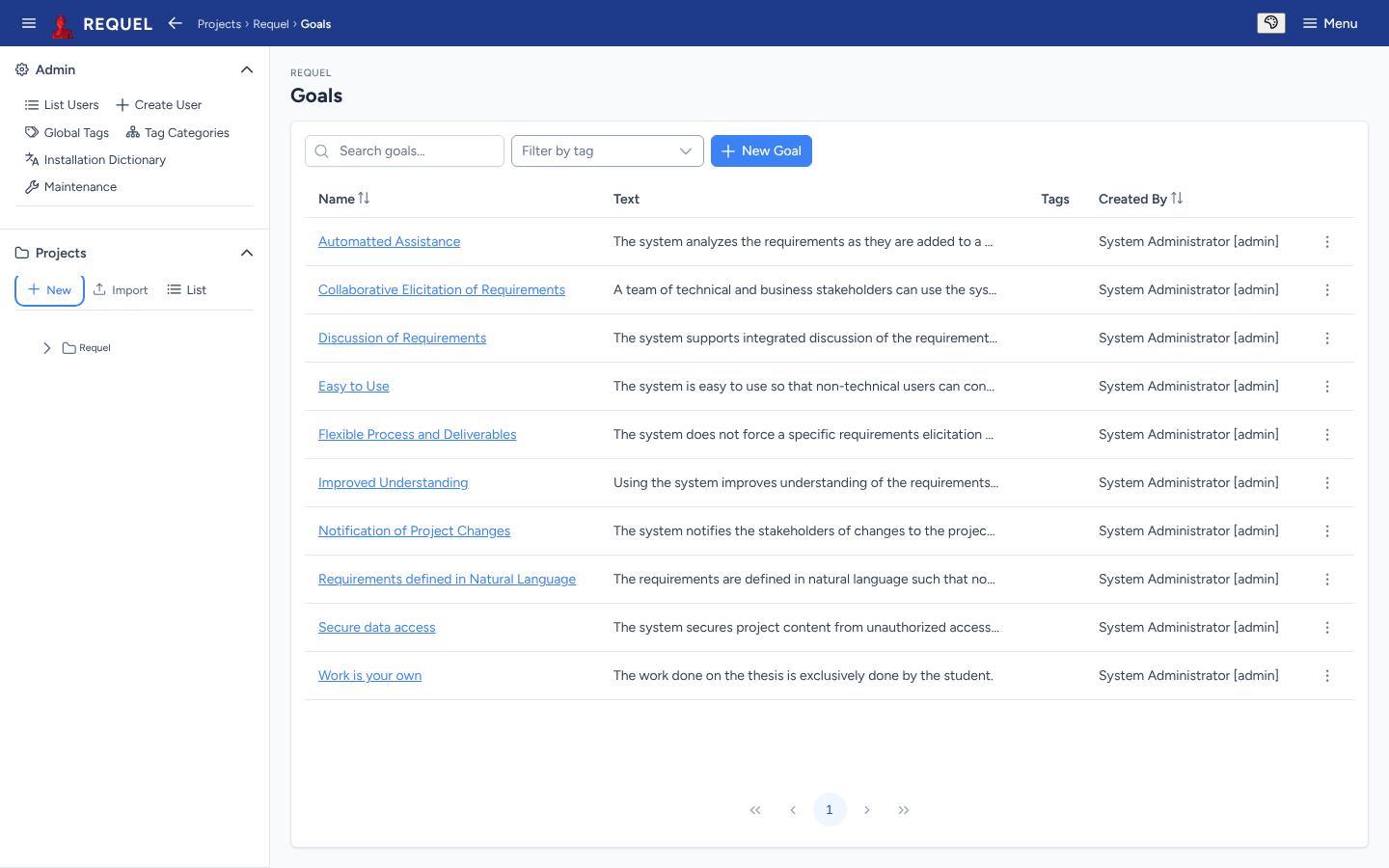This screenshot has height=868, width=1389.
Task: Open actions menu for Easy to Use row
Action: (1327, 387)
